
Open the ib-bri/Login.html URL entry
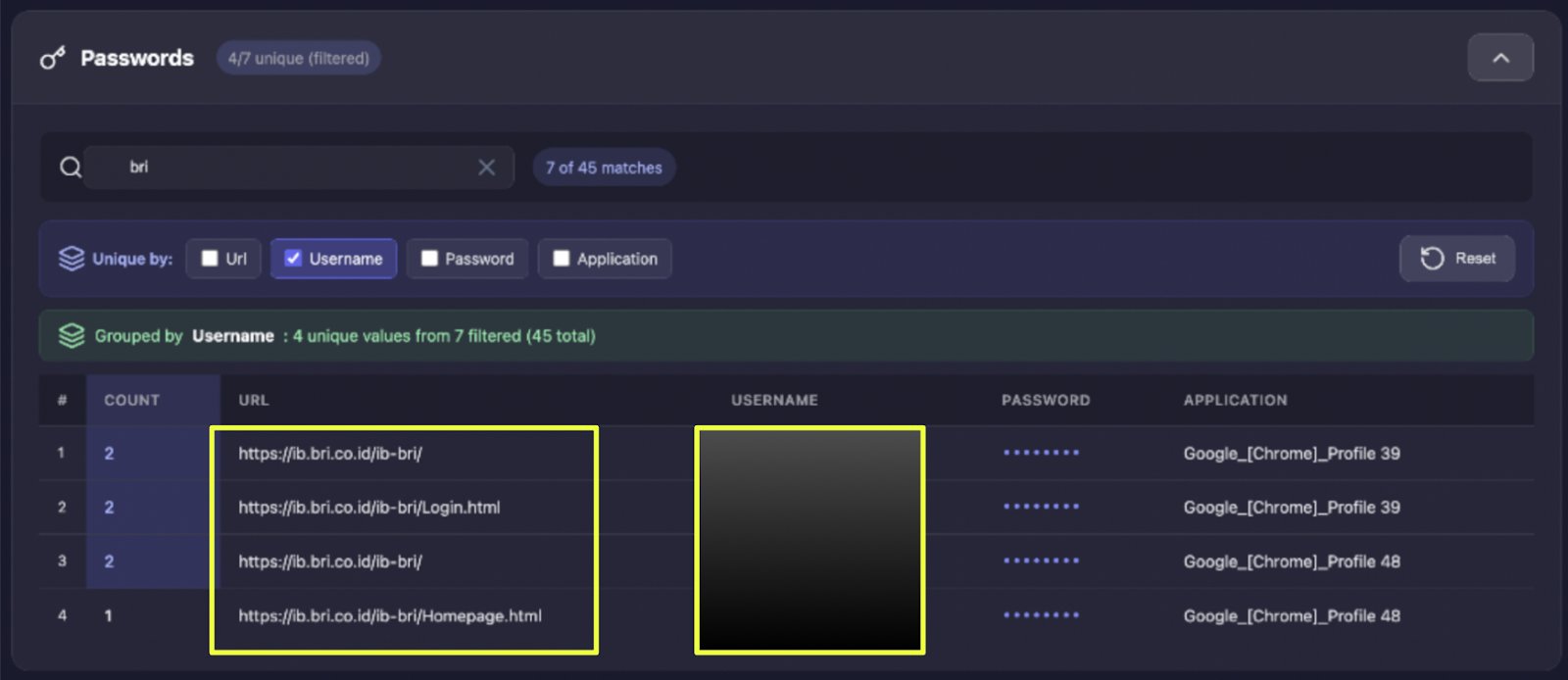click(x=369, y=508)
